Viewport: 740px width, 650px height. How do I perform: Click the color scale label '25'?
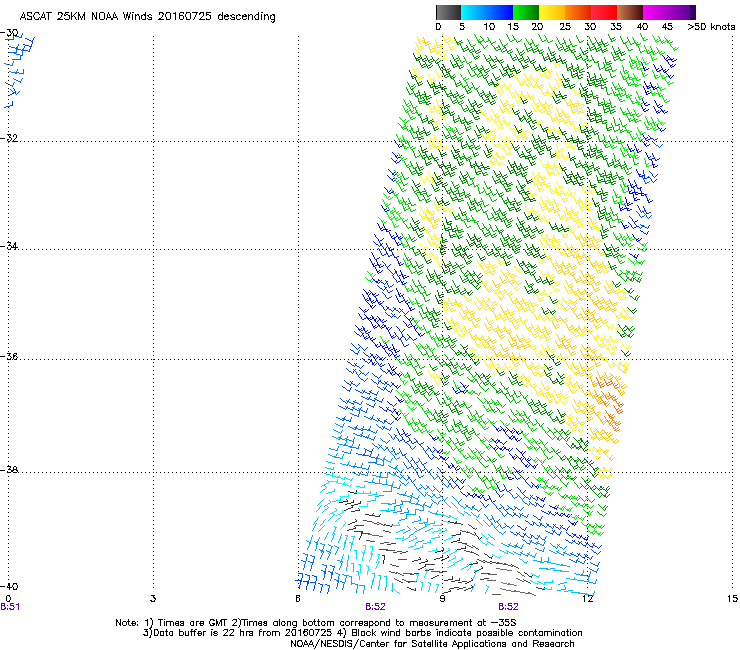[x=565, y=27]
